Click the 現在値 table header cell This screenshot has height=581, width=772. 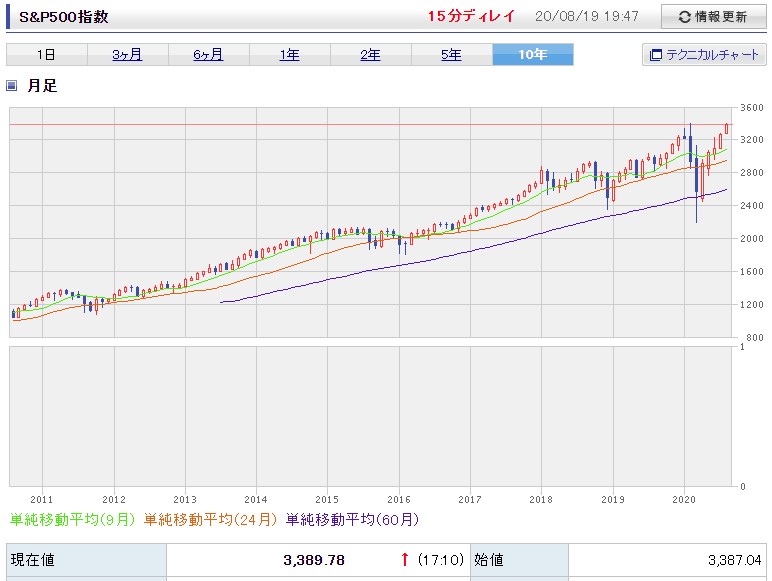click(x=87, y=560)
